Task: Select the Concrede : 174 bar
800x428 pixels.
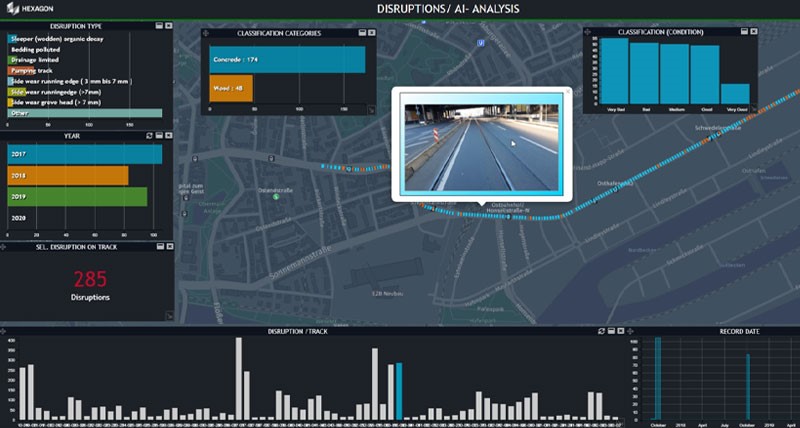Action: [287, 60]
